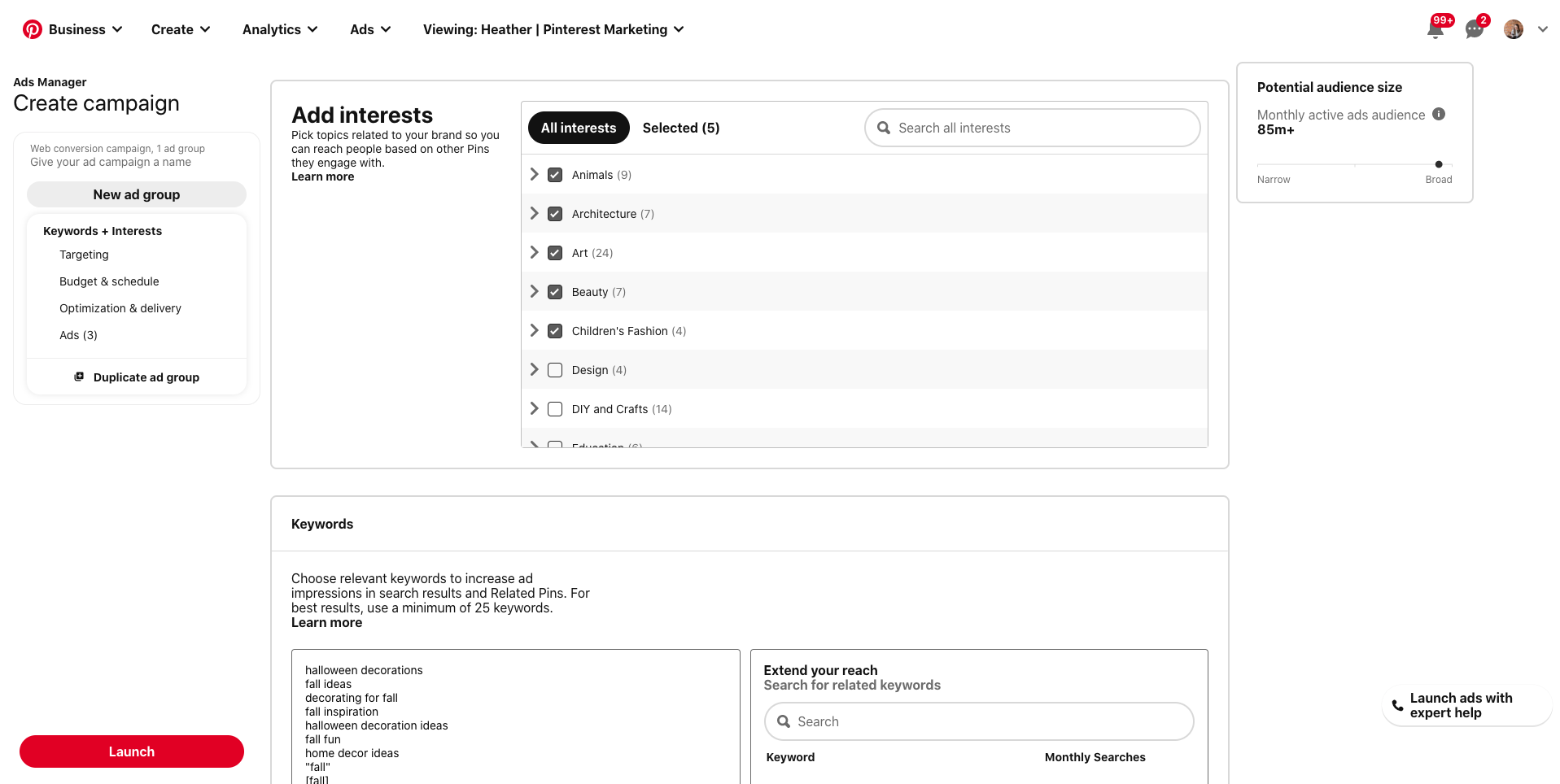The image size is (1560, 784).
Task: Uncheck the Animals interest
Action: (554, 174)
